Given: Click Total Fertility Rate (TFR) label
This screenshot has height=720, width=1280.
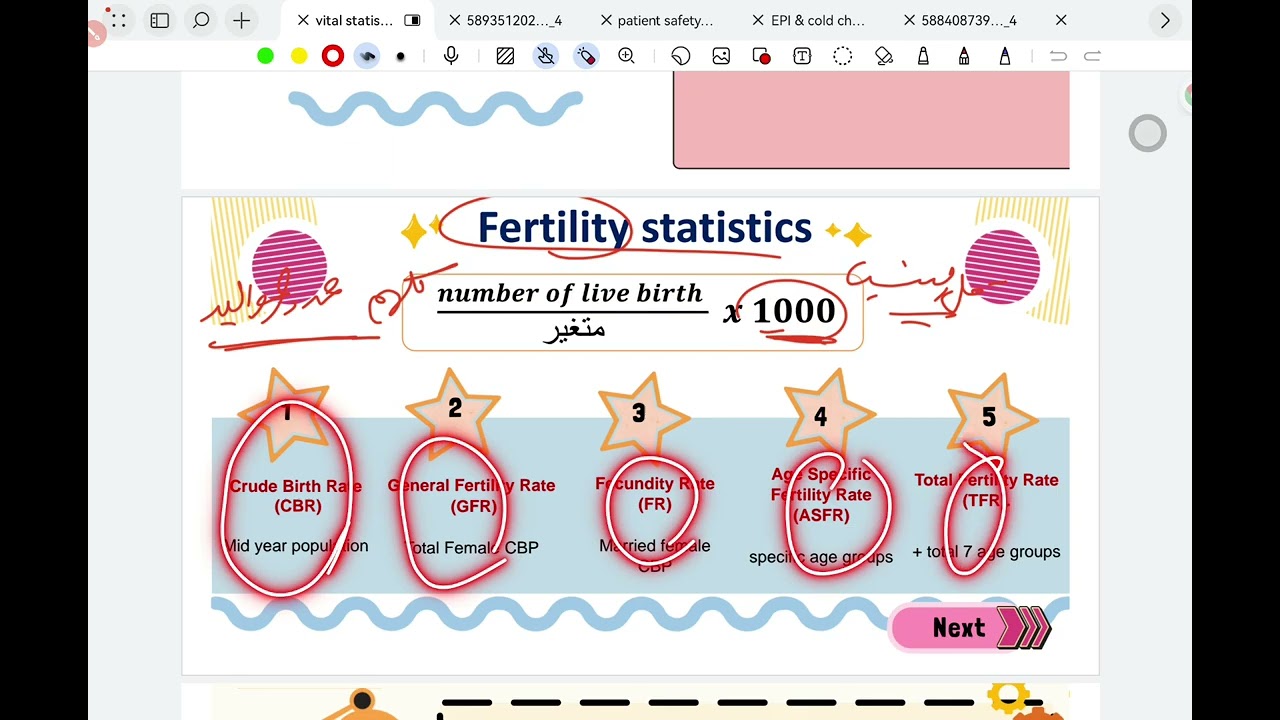Looking at the screenshot, I should pyautogui.click(x=986, y=490).
